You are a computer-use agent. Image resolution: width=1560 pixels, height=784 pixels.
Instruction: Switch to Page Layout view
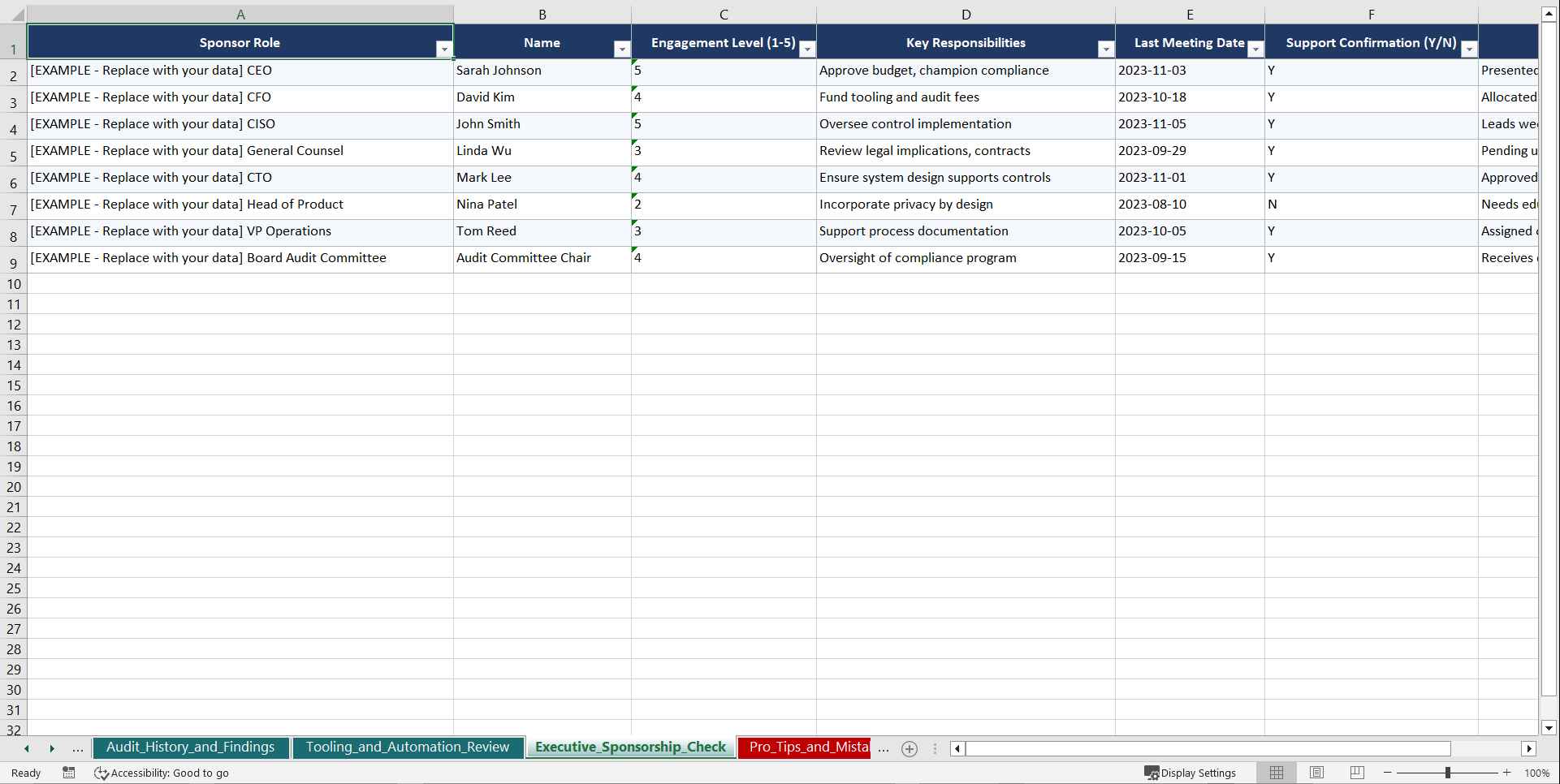(1316, 773)
